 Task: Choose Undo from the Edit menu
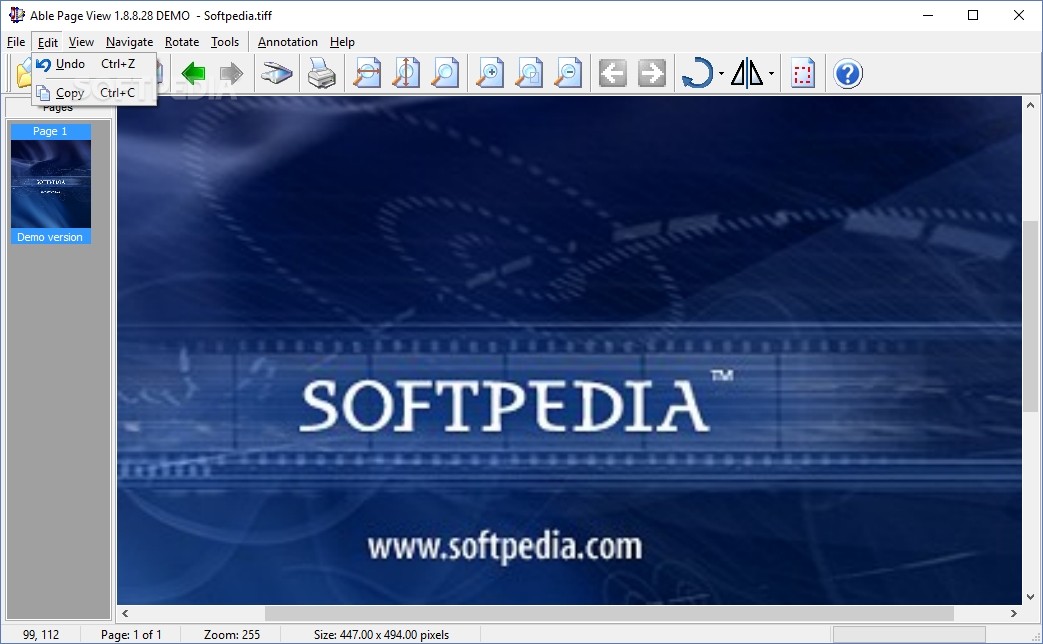point(94,64)
